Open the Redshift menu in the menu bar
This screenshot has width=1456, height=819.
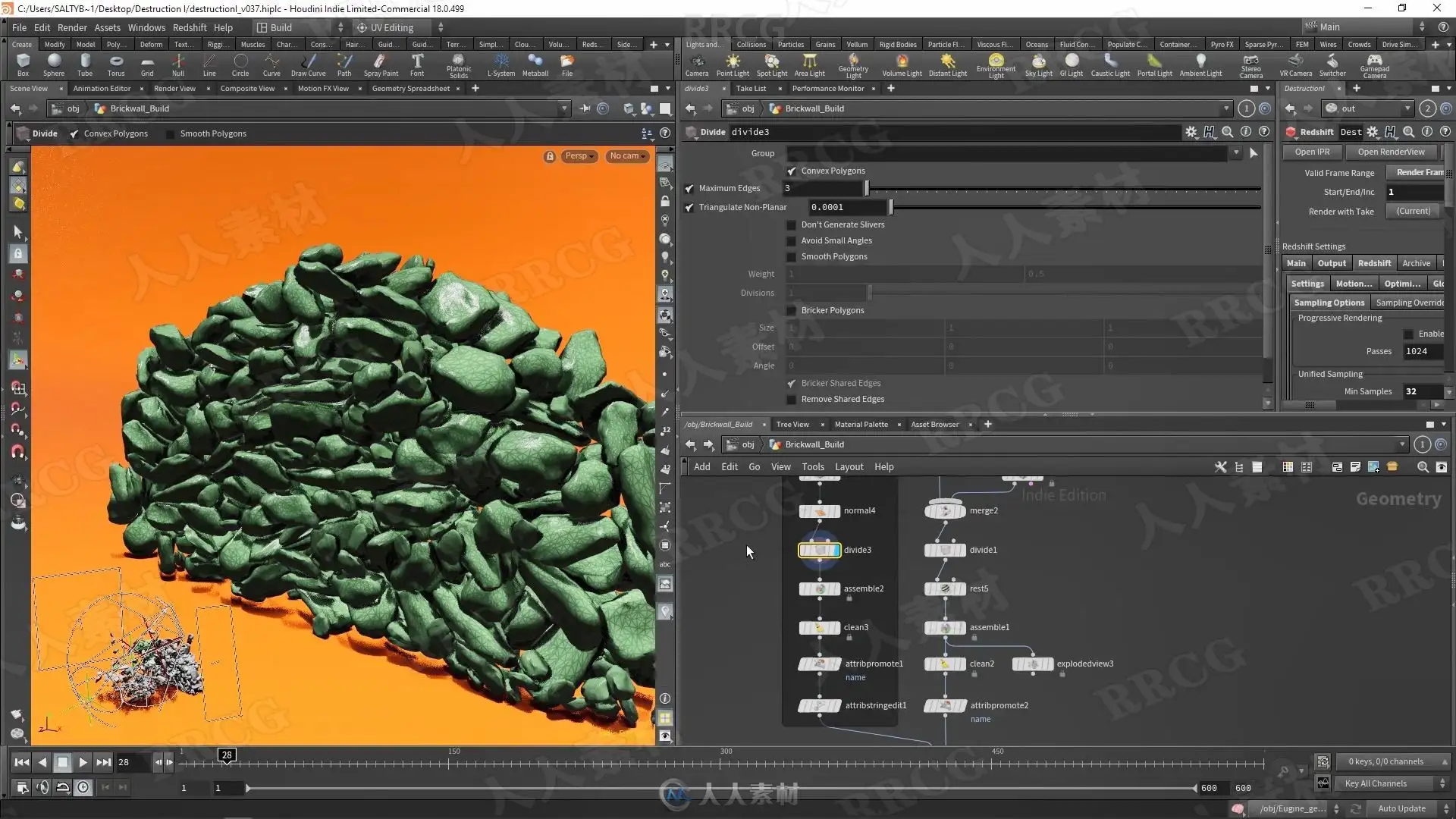(x=189, y=27)
